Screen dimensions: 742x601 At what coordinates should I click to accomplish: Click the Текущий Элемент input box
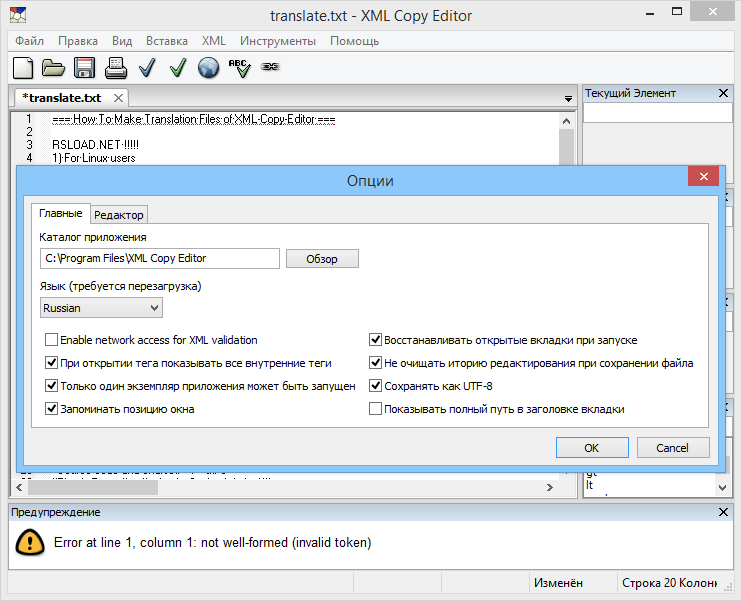point(657,113)
